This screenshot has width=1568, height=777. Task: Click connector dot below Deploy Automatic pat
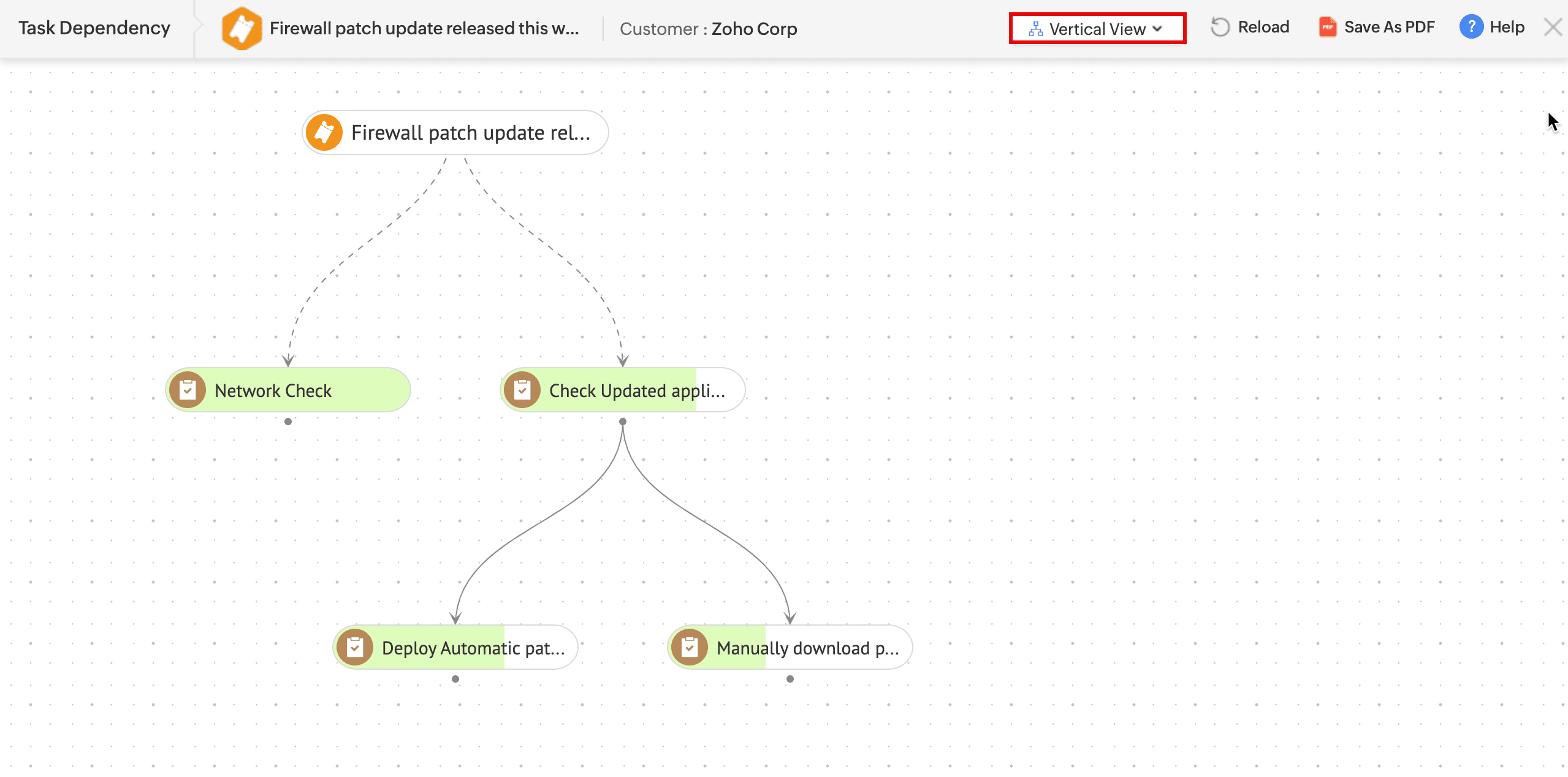(455, 679)
